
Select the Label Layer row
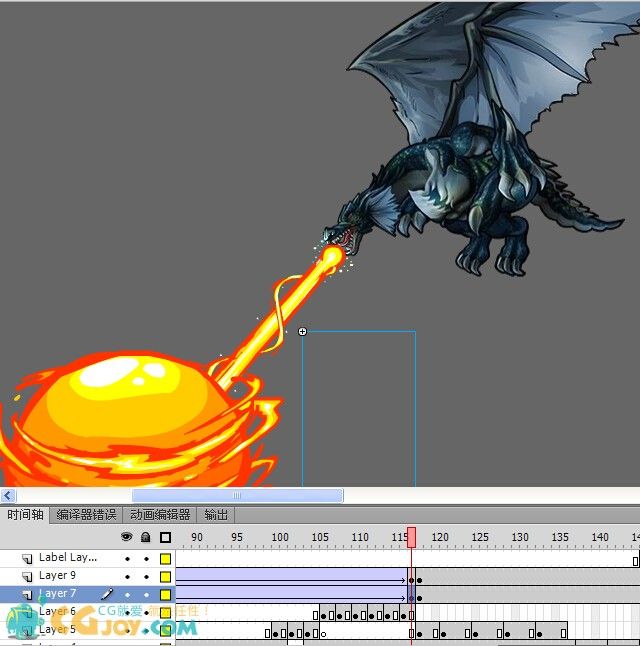(x=87, y=558)
